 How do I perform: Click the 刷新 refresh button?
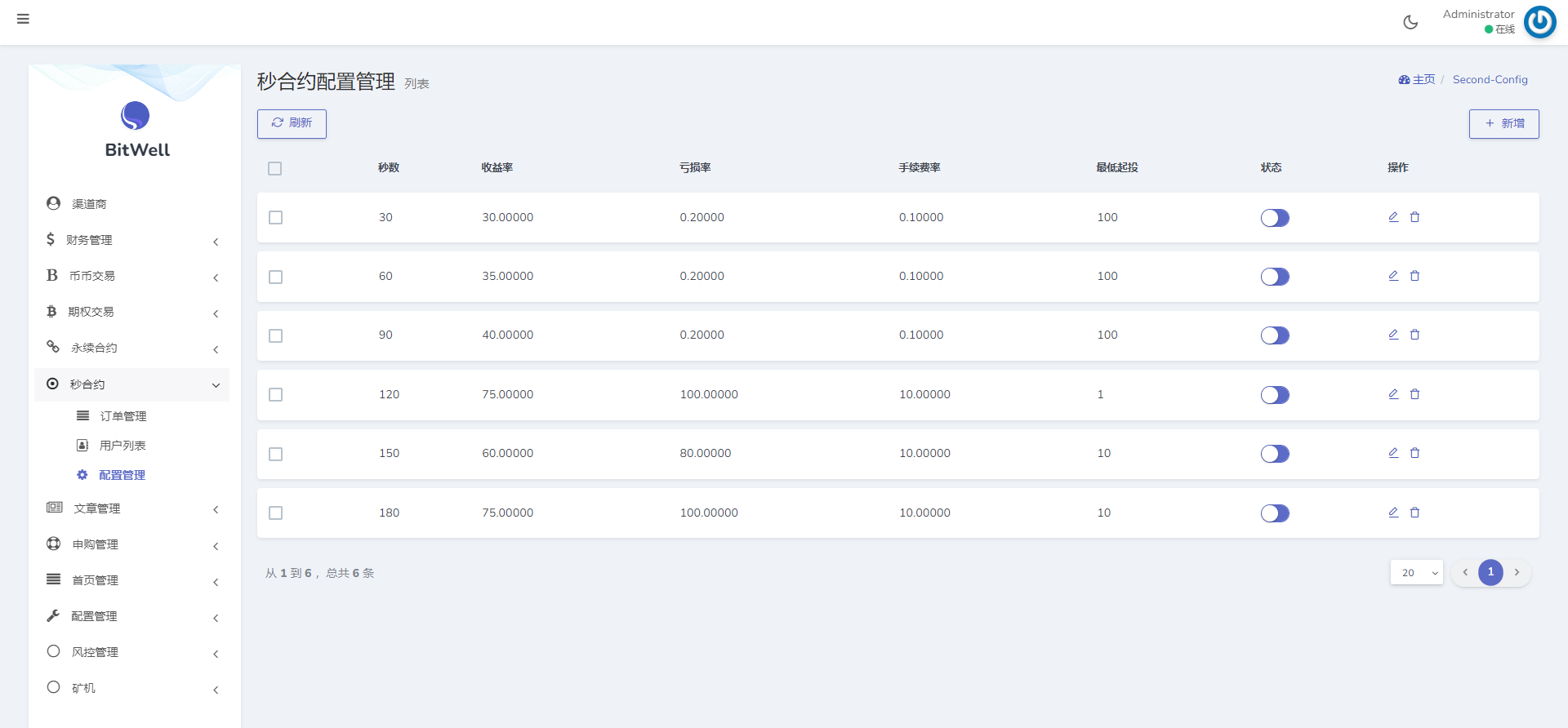292,123
